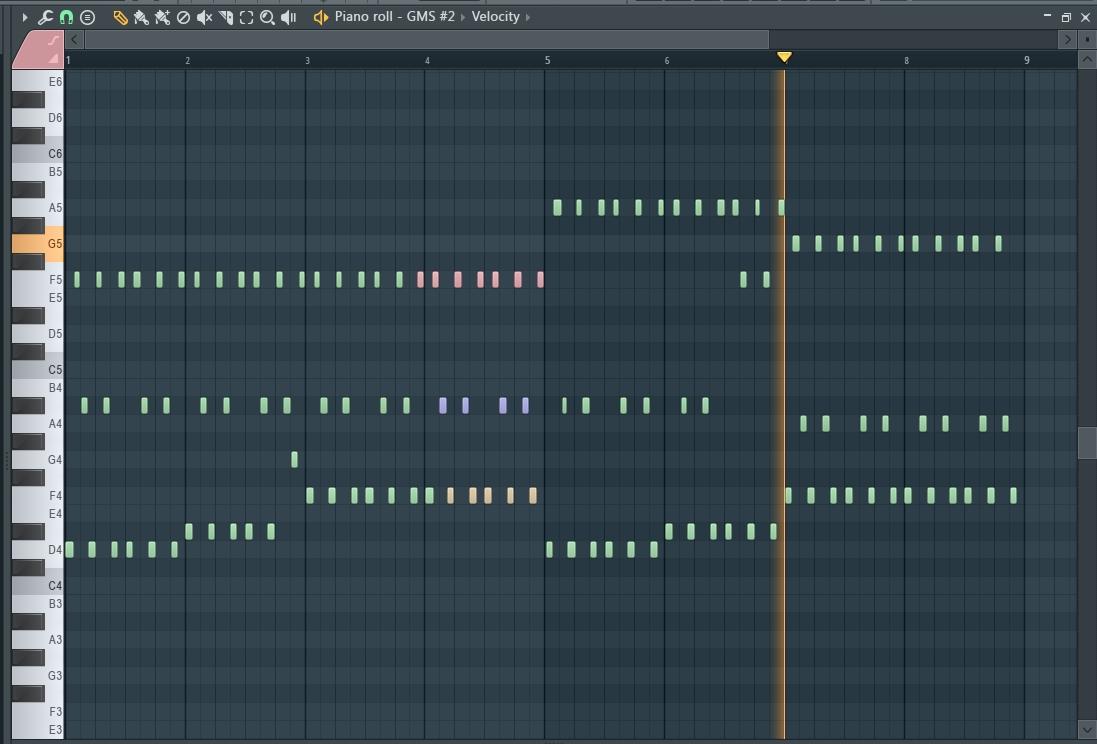
Task: Expand the arrow between GMS #2 and Velocity
Action: [463, 17]
